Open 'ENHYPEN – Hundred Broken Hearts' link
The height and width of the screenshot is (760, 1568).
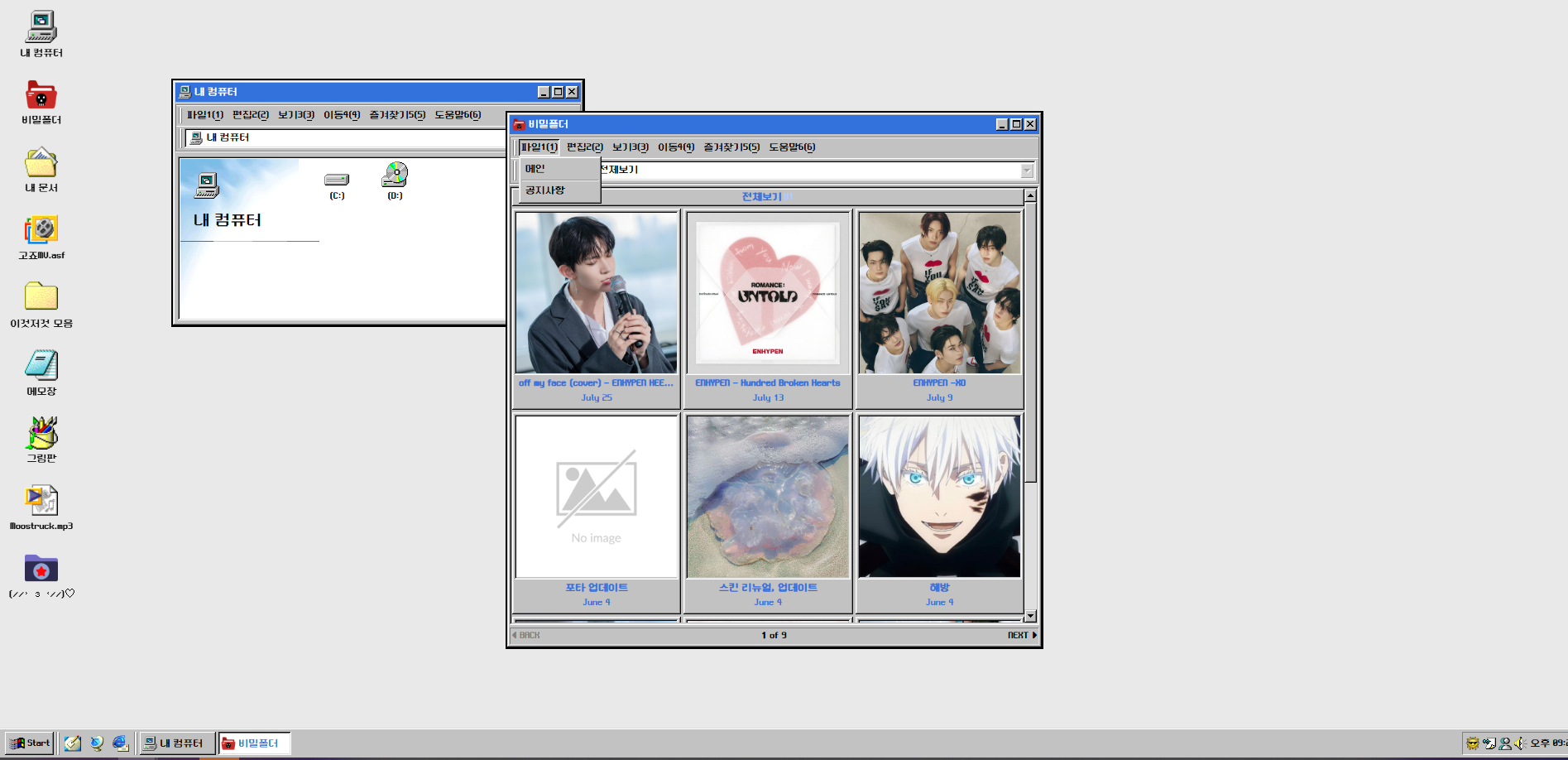click(x=767, y=382)
